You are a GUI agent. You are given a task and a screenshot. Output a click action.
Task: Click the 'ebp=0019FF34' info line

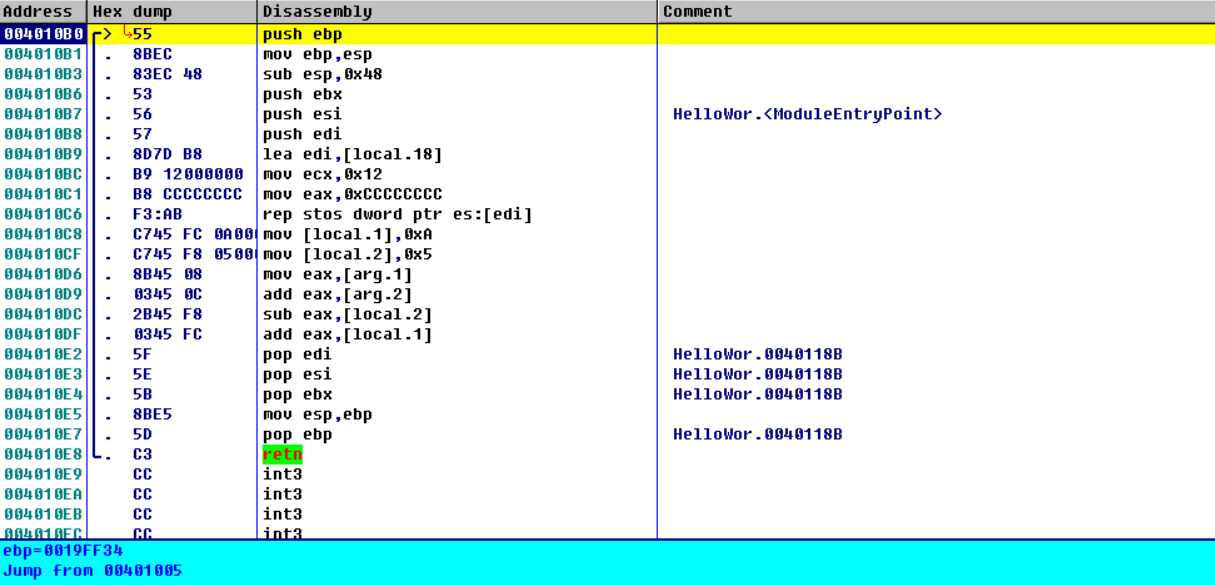tap(63, 551)
